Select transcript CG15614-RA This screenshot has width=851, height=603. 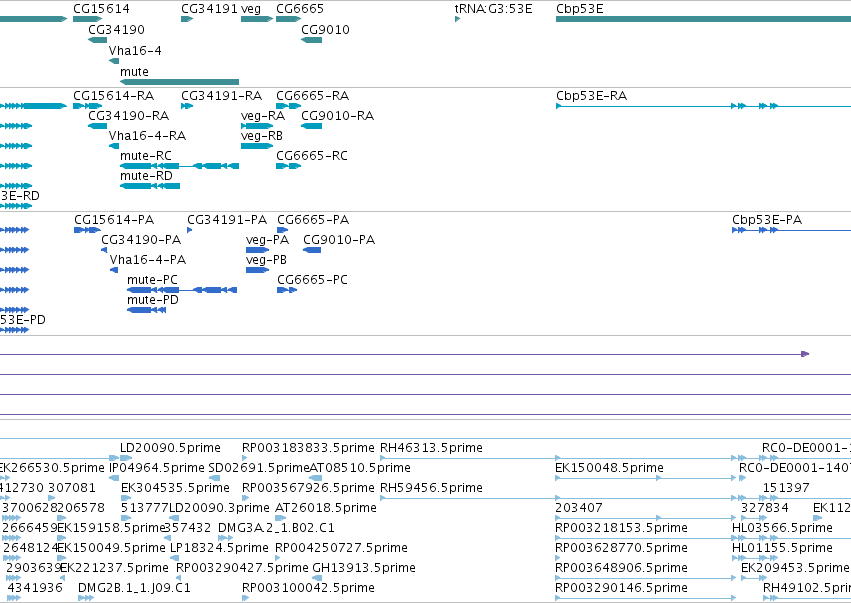click(x=113, y=96)
